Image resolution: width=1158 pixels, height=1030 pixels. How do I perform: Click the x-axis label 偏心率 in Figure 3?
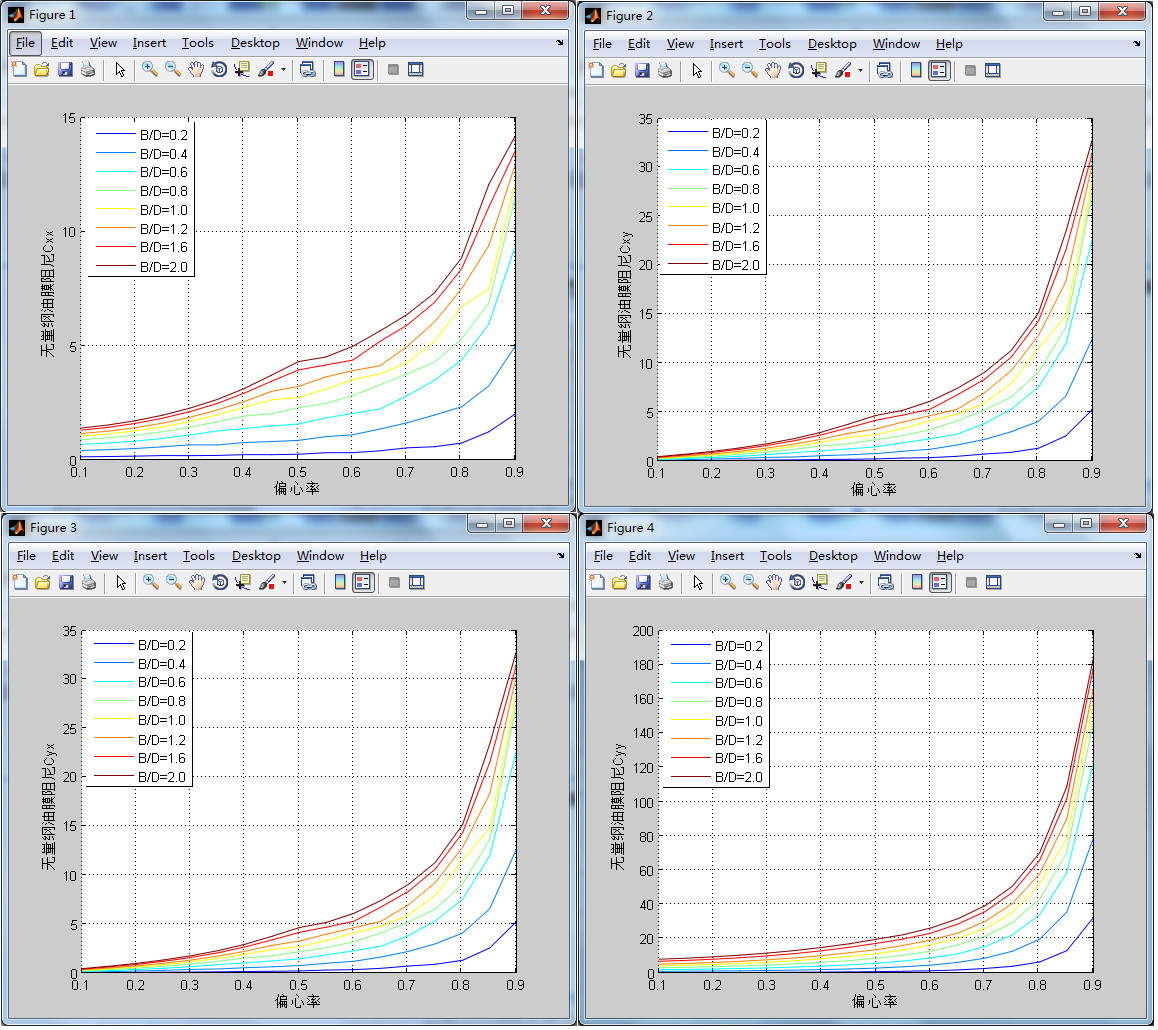coord(297,1001)
